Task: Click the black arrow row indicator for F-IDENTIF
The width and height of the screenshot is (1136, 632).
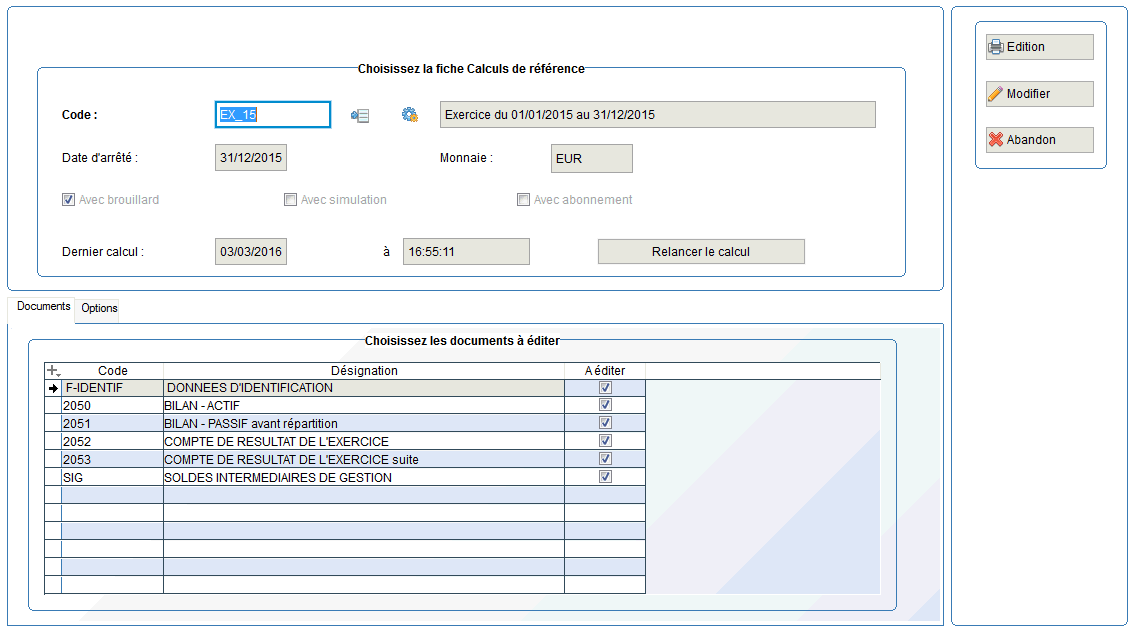Action: [x=54, y=388]
